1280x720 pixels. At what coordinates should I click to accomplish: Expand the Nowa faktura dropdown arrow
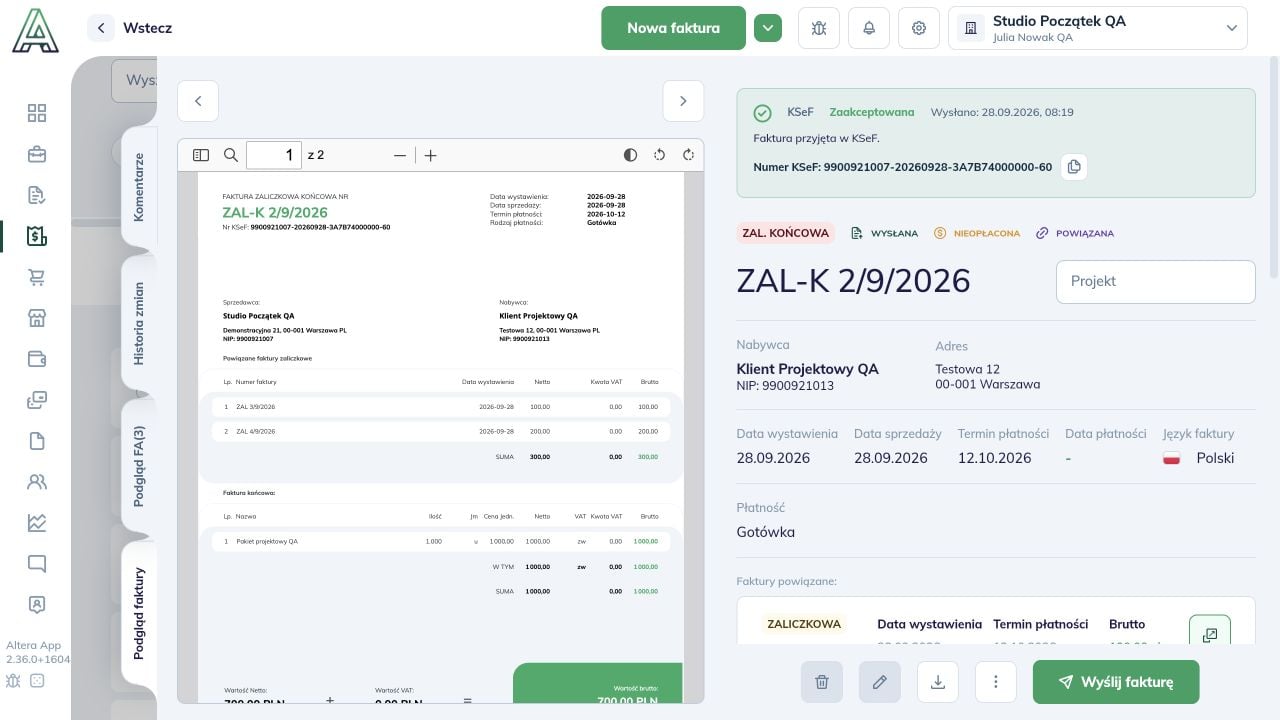(768, 28)
